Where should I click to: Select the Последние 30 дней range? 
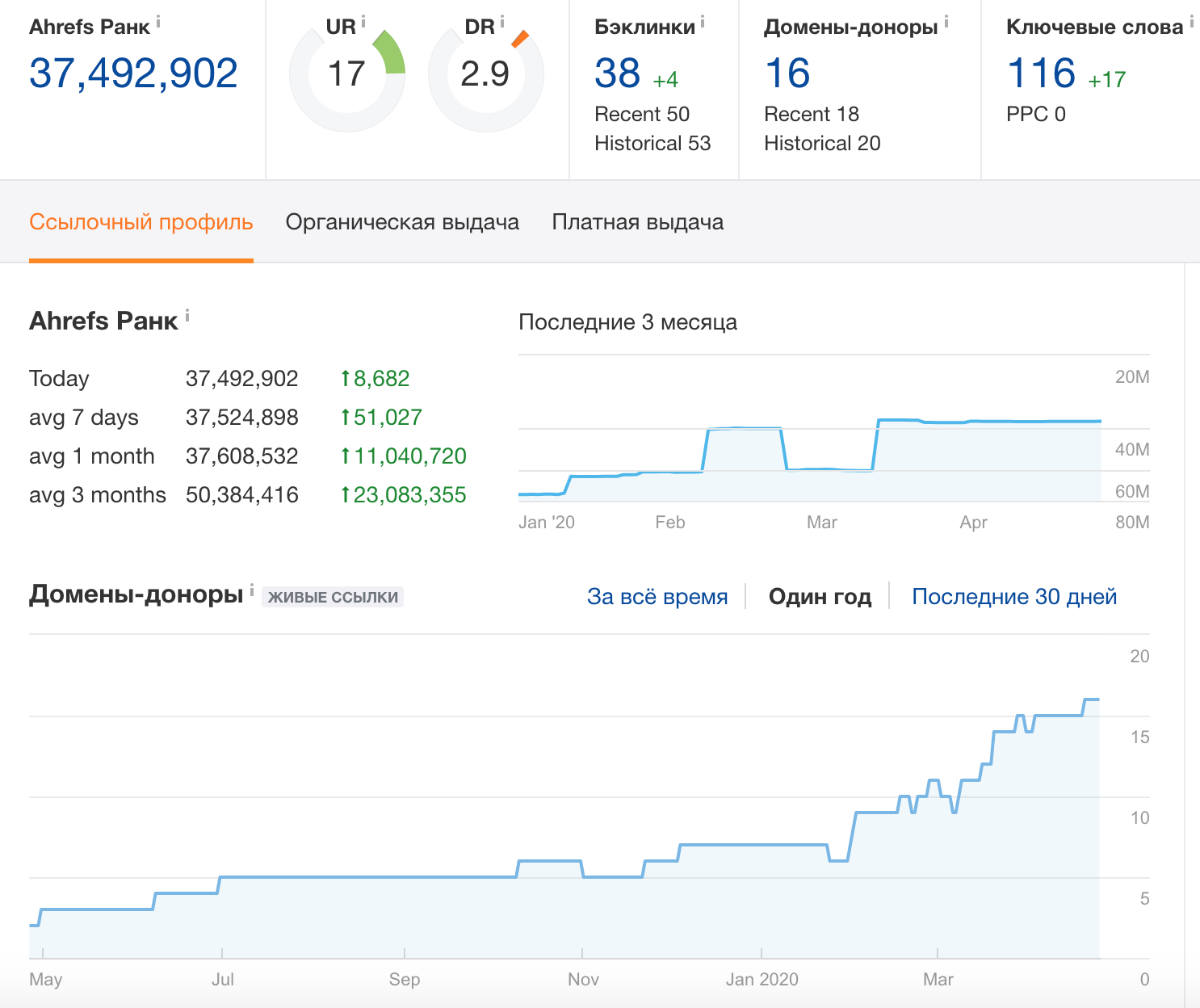coord(1014,597)
